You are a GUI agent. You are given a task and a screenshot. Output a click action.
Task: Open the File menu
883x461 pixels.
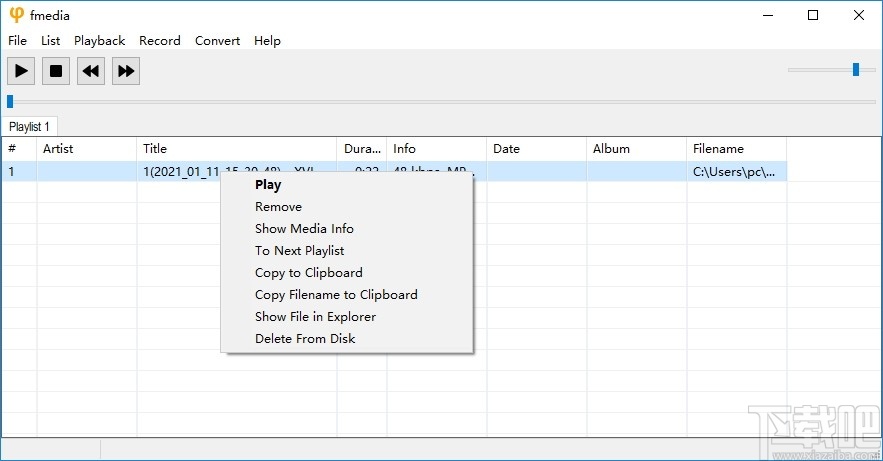[18, 41]
